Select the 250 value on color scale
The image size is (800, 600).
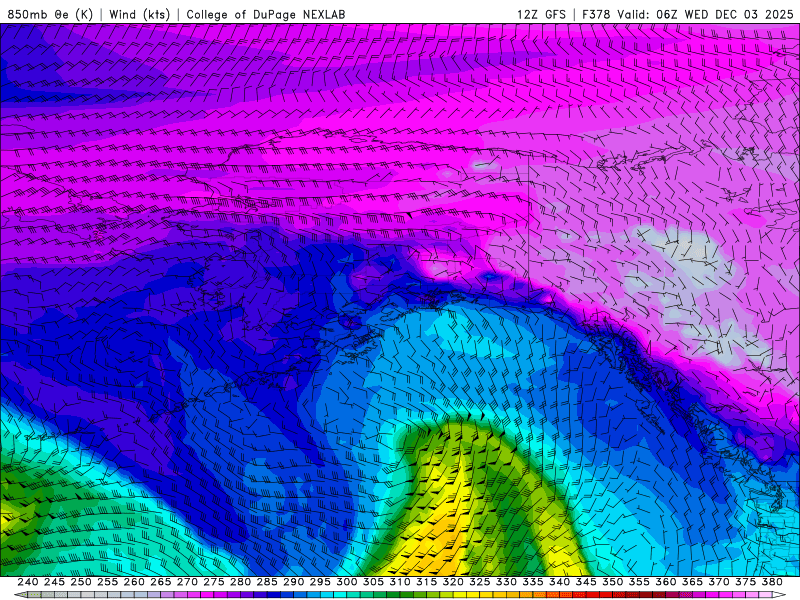click(x=81, y=582)
